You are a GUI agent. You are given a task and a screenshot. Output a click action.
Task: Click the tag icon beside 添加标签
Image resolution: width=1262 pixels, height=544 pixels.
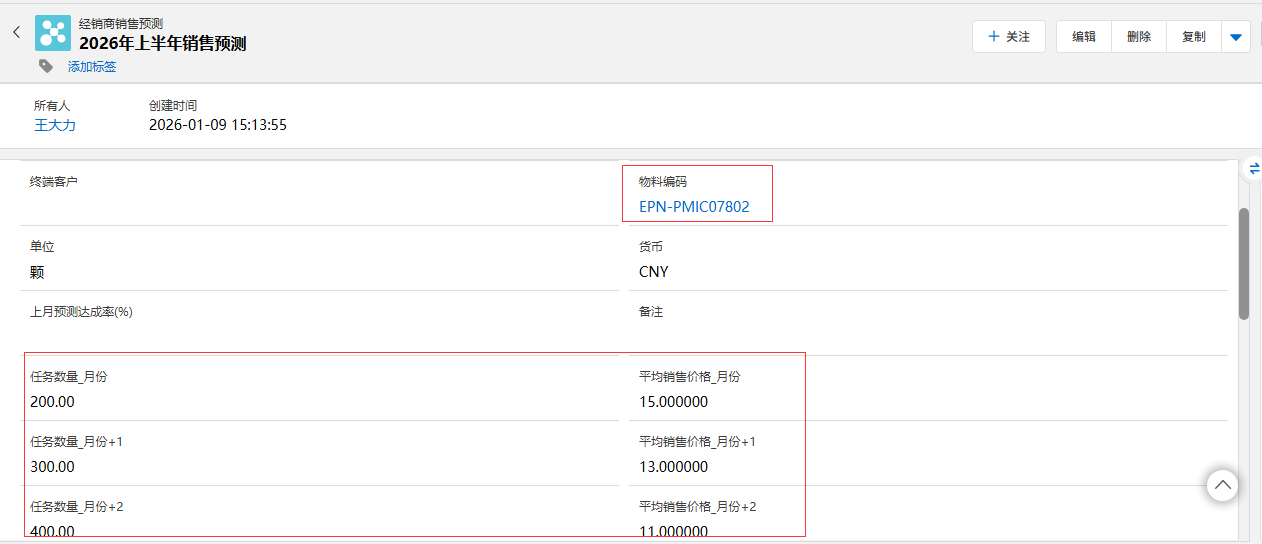coord(46,66)
